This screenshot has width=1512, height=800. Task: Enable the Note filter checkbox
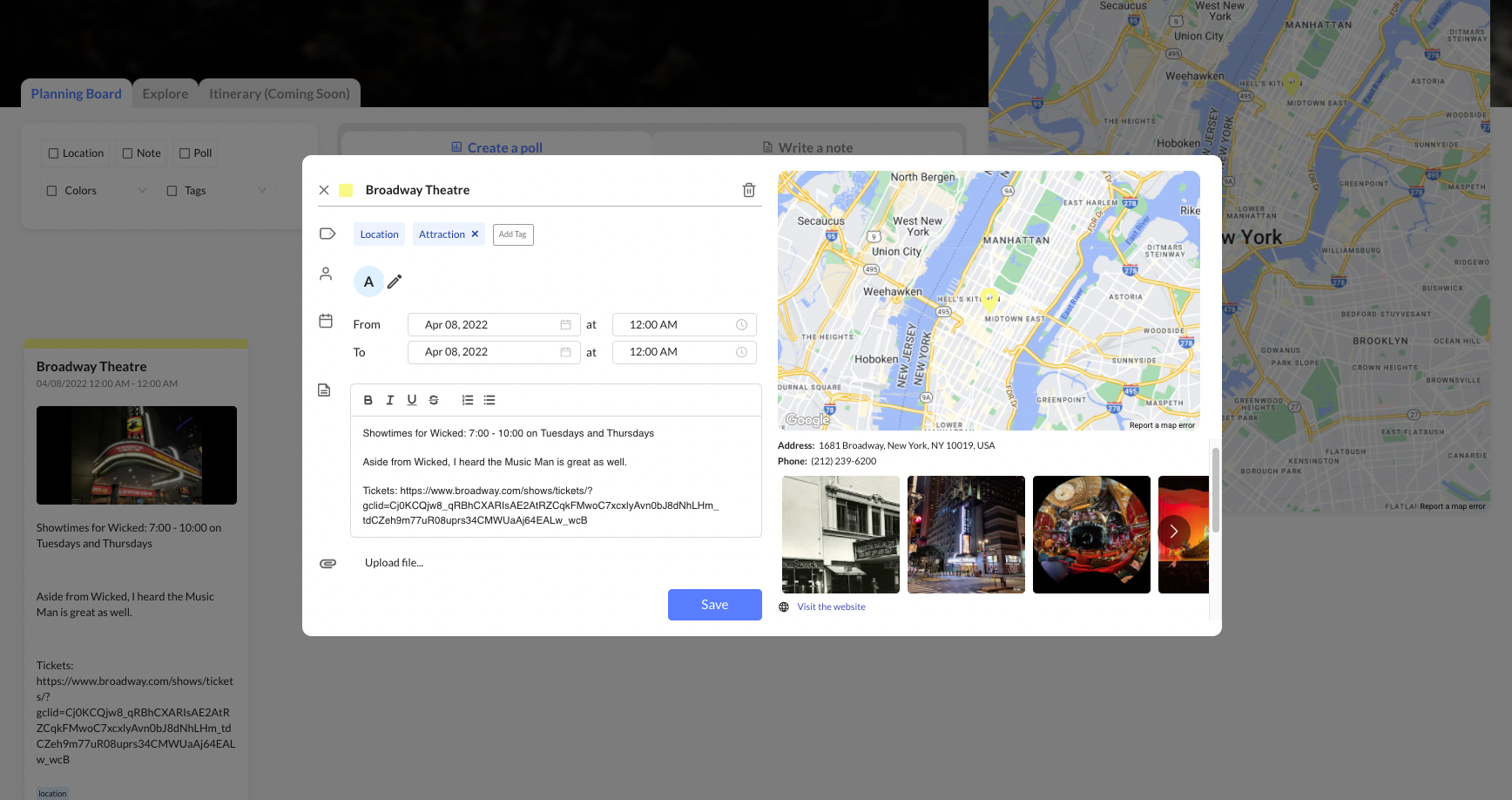[x=128, y=153]
